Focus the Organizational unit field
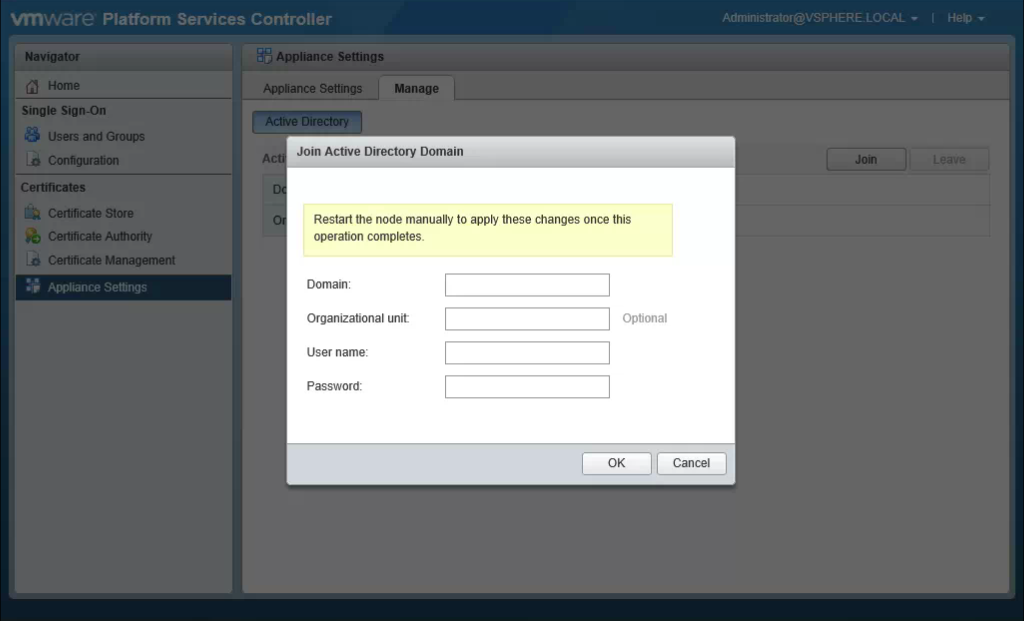Image resolution: width=1024 pixels, height=621 pixels. point(527,319)
